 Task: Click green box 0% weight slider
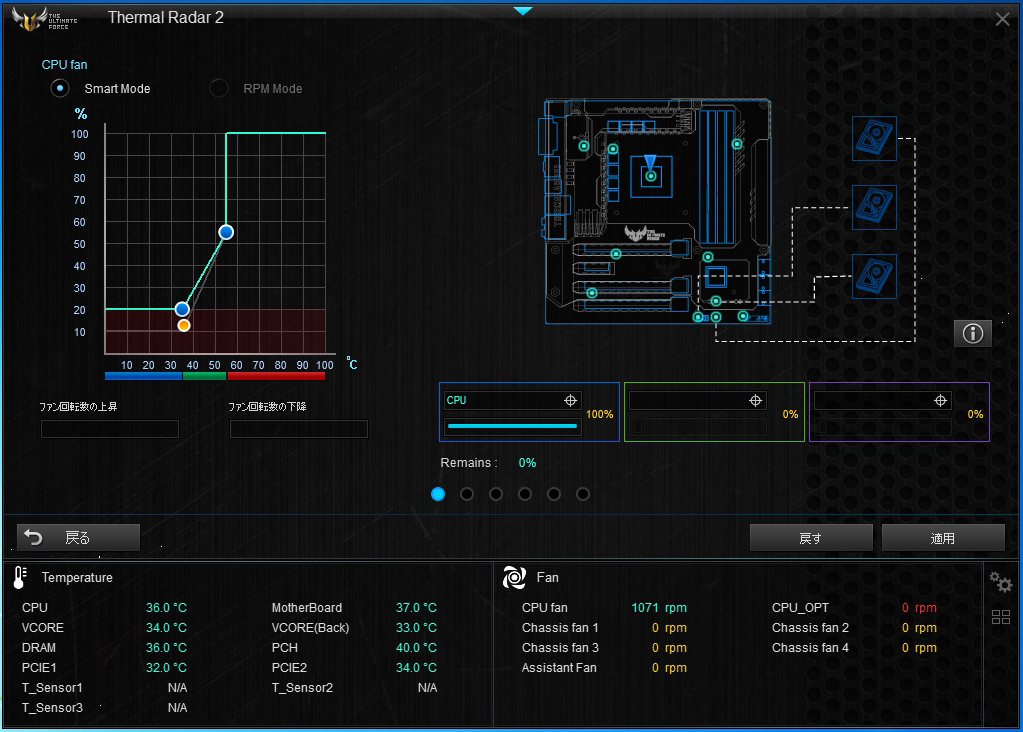pyautogui.click(x=697, y=426)
